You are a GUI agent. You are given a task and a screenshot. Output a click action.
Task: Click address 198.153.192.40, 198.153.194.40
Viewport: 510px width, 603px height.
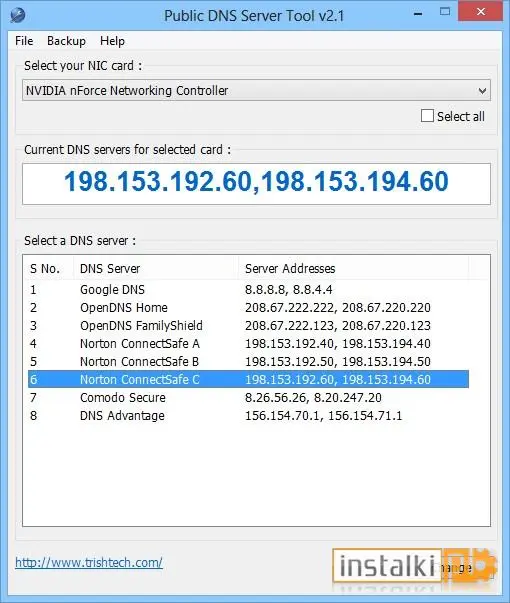[x=338, y=343]
